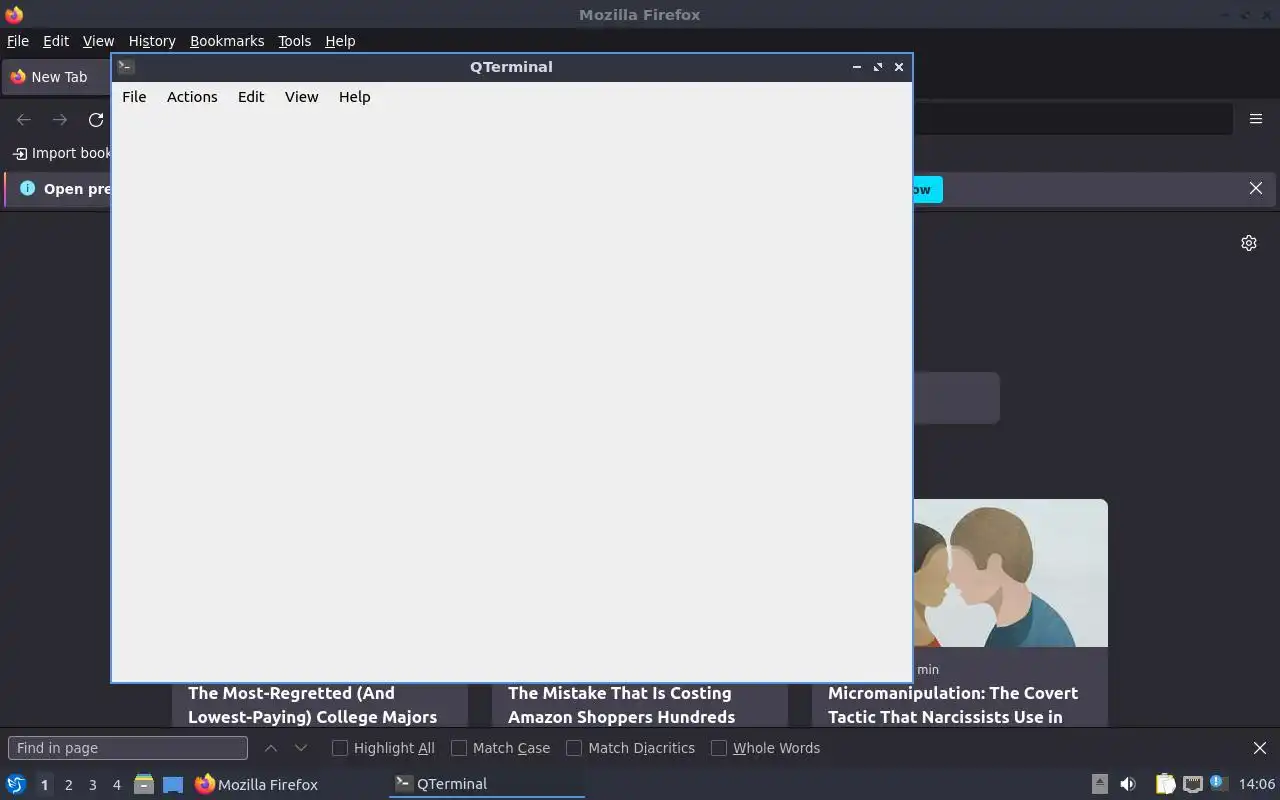Image resolution: width=1280 pixels, height=800 pixels.
Task: Open The Mistake Costing Amazon Shoppers article
Action: 621,705
